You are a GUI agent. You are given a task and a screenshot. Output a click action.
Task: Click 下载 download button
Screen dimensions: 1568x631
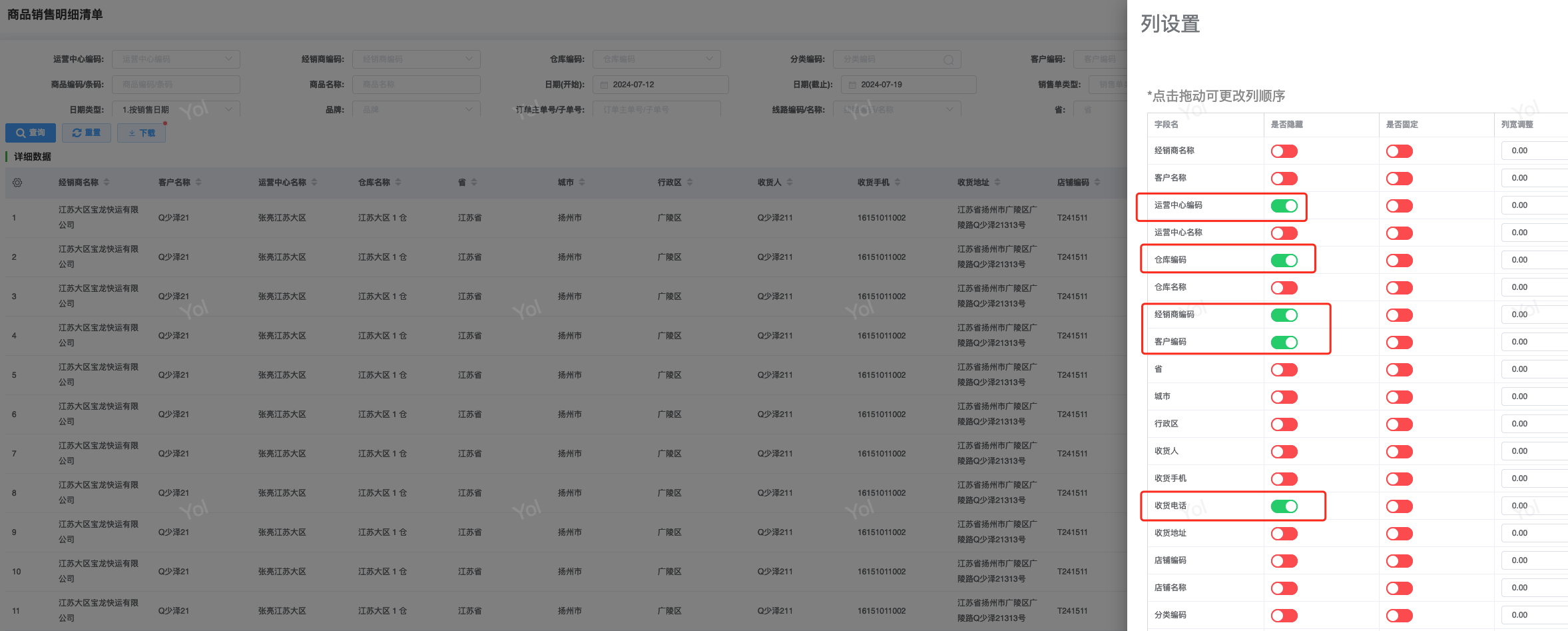click(141, 133)
